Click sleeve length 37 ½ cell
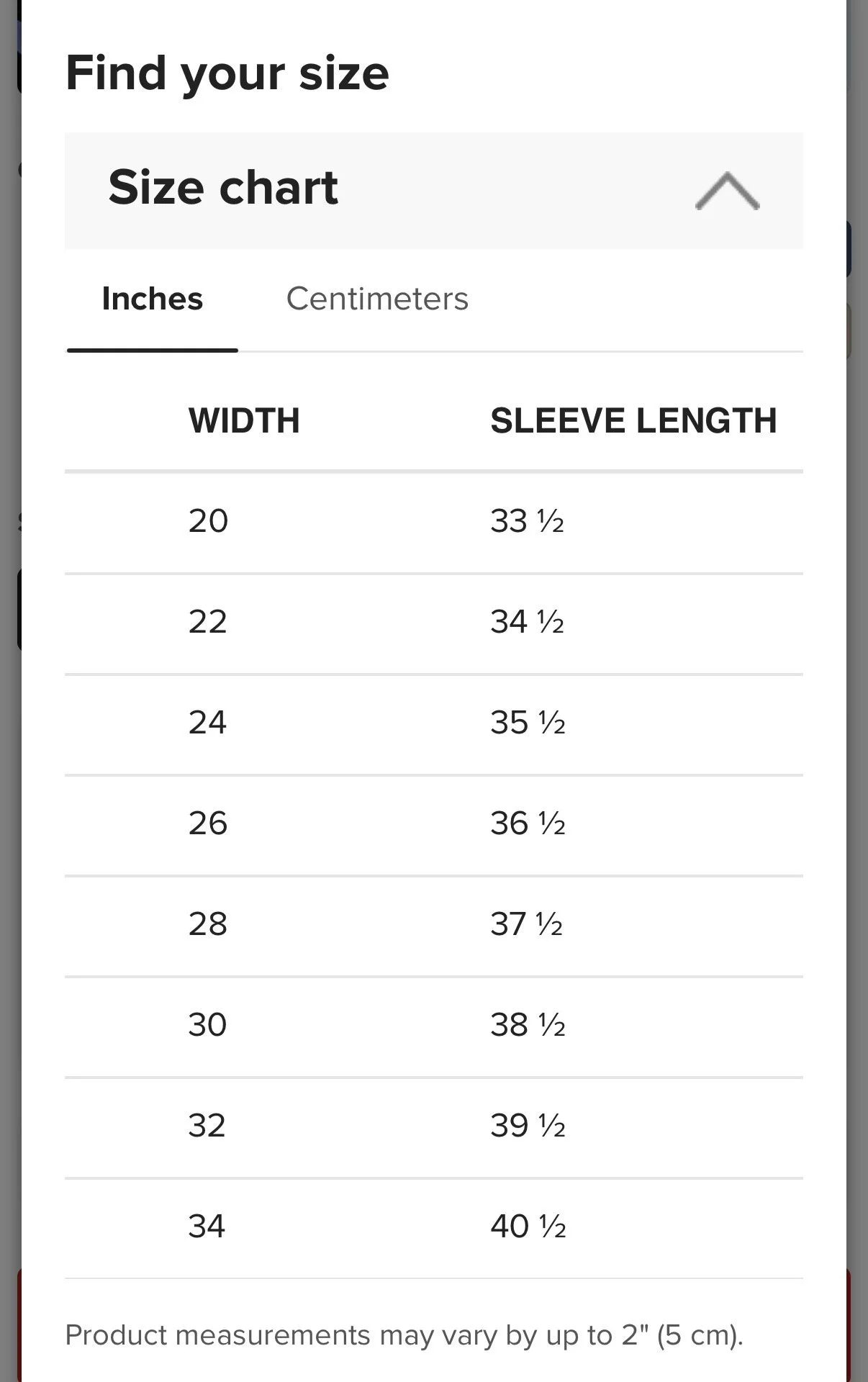868x1382 pixels. 527,924
